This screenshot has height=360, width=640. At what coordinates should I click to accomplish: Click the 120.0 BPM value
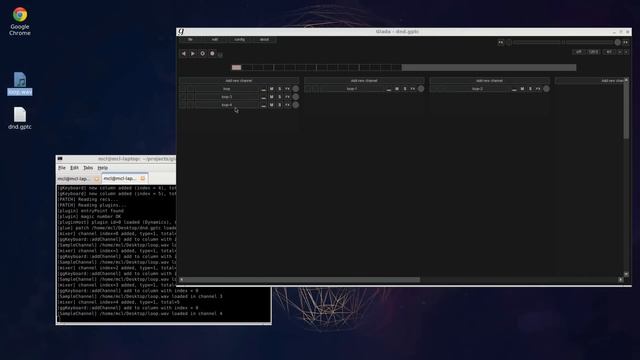[x=593, y=52]
